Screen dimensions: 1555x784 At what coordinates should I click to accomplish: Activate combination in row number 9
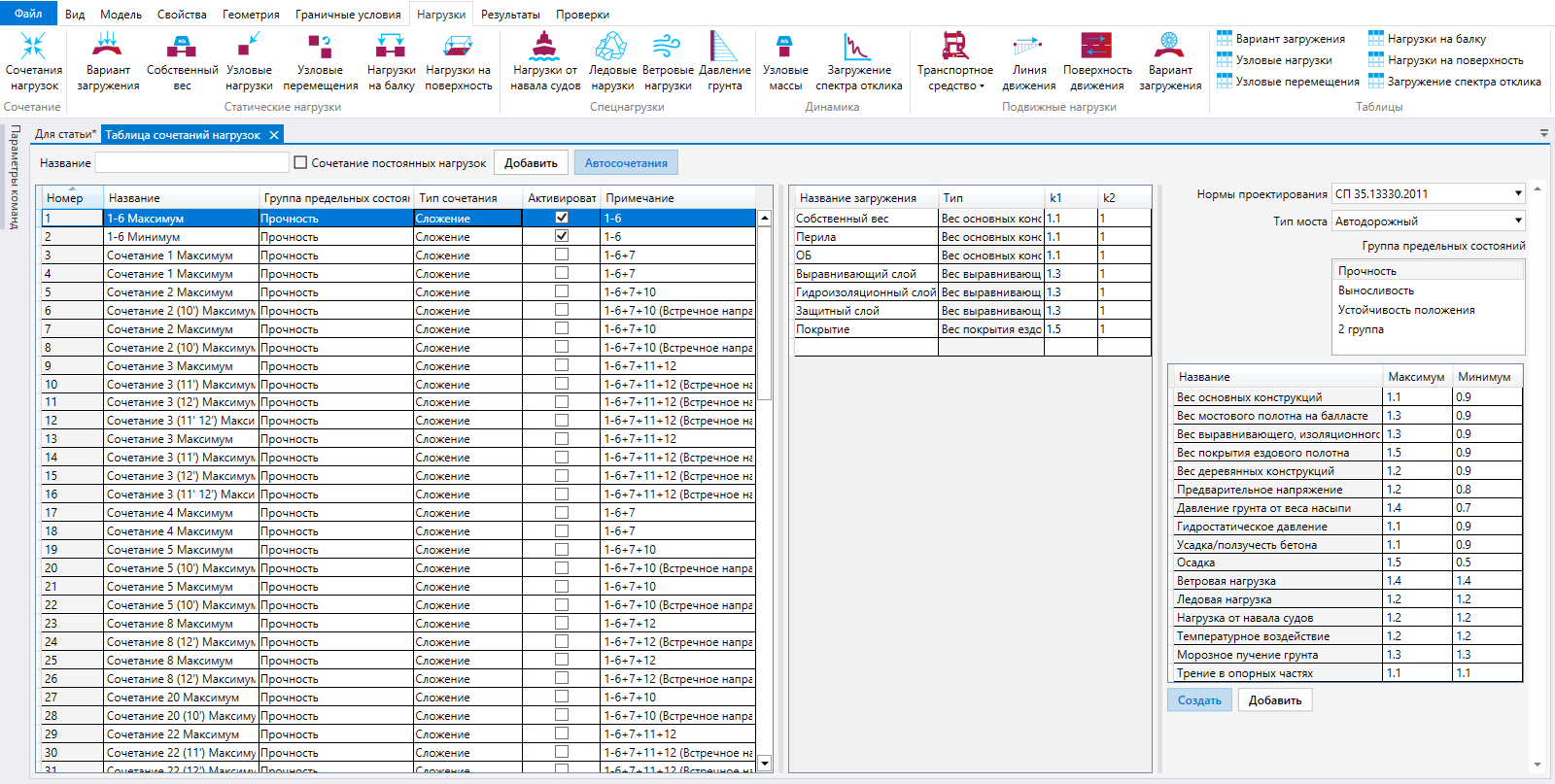click(x=562, y=365)
